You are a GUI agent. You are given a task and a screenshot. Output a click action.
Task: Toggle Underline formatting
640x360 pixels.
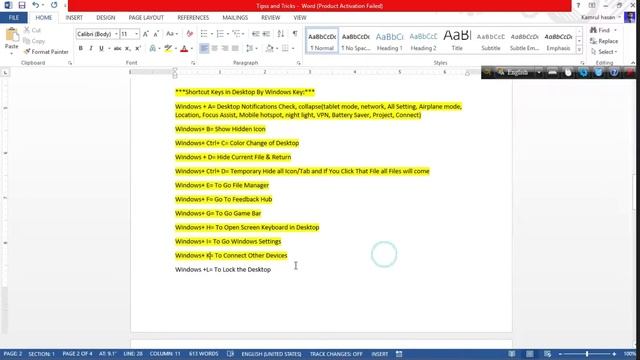(101, 49)
